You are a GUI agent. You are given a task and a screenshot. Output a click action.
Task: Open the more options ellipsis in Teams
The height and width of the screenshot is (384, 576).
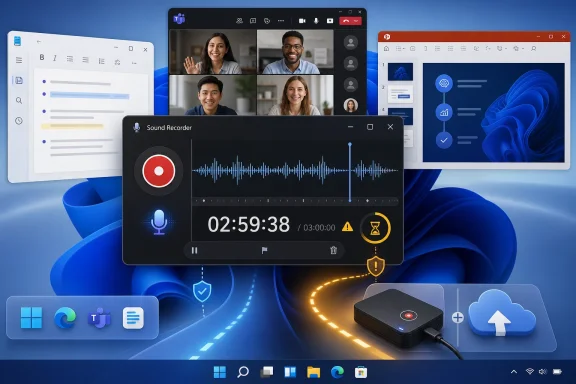point(281,21)
